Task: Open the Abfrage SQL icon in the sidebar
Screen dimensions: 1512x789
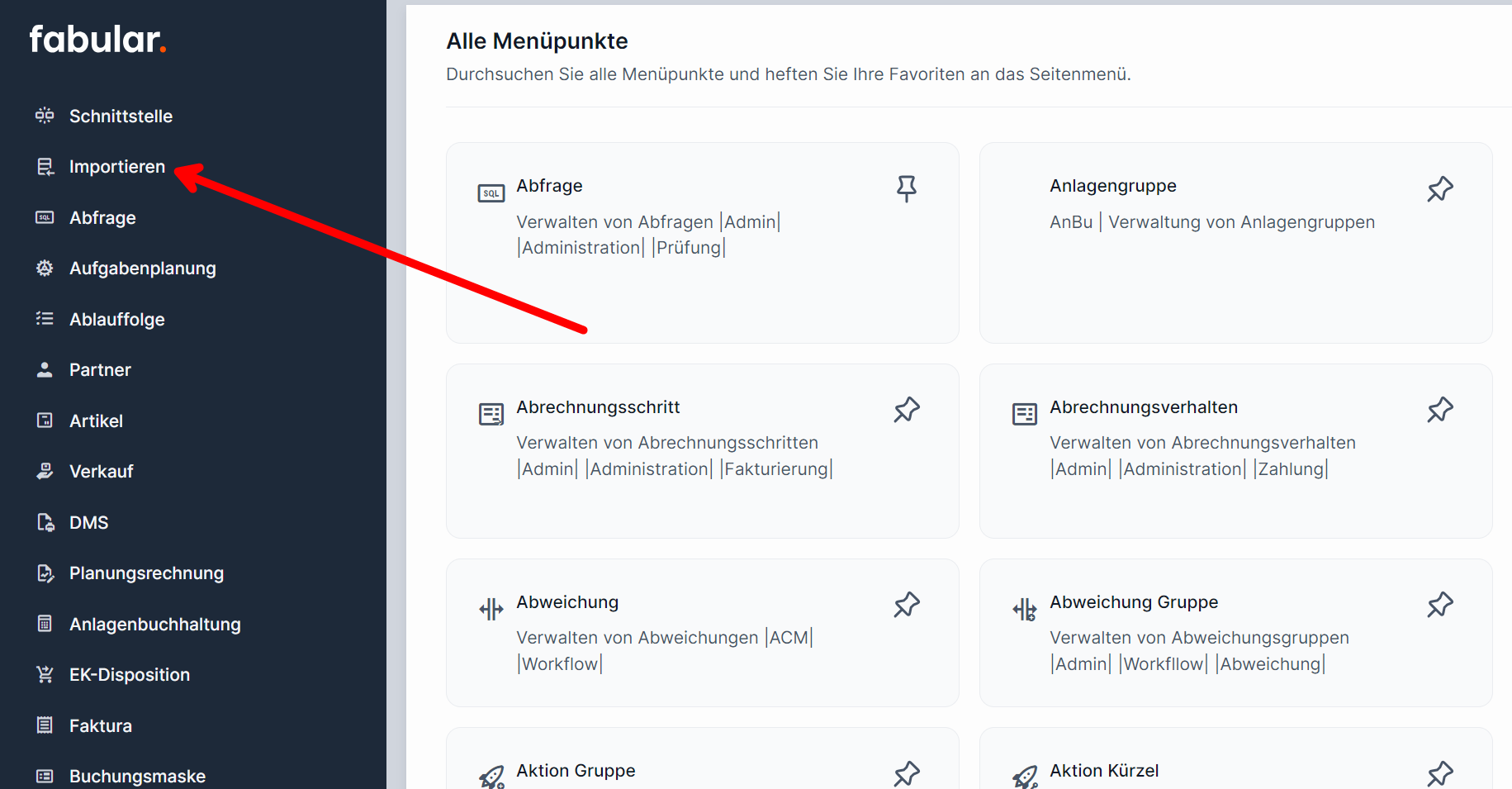Action: coord(45,217)
